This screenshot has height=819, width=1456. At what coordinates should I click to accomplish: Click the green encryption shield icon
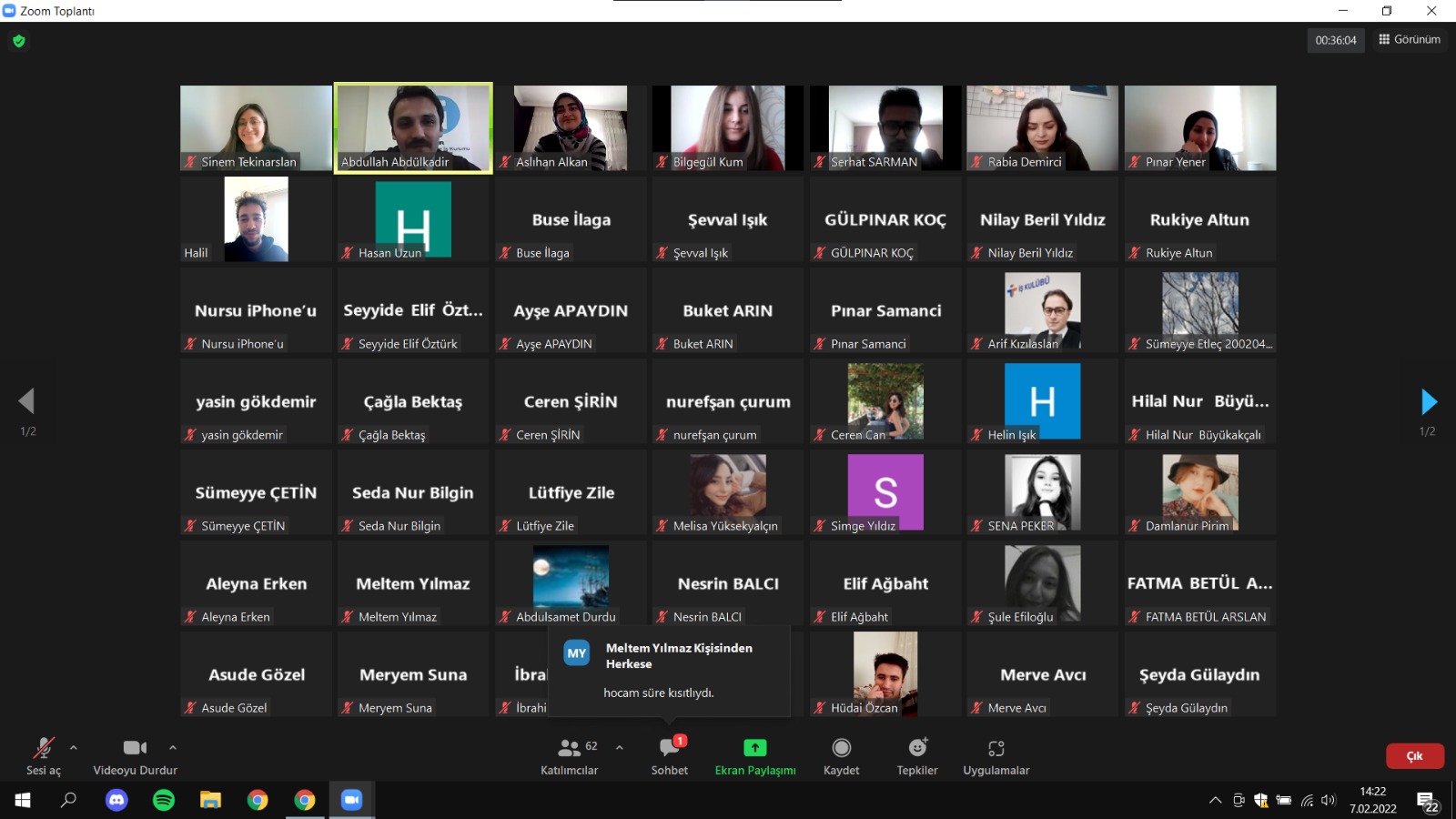coord(19,41)
